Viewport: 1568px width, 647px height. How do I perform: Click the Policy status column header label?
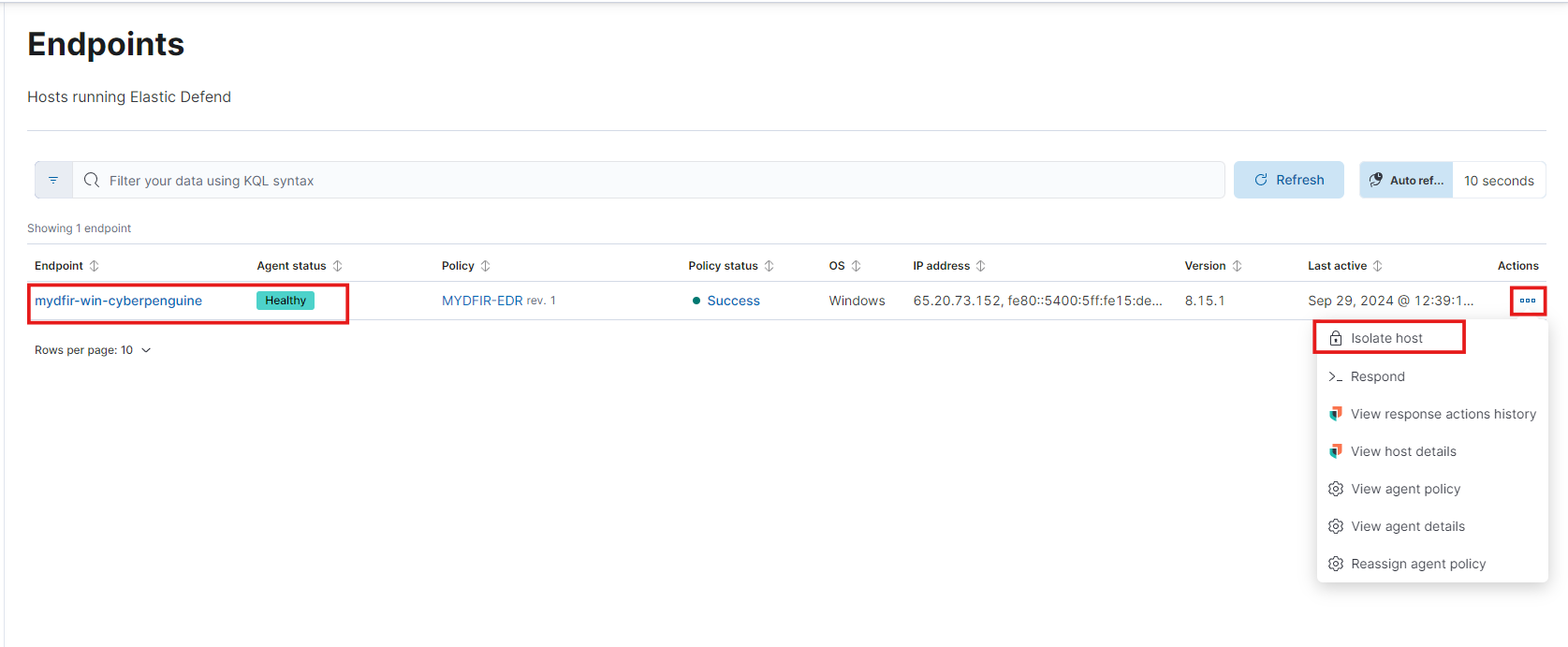tap(723, 266)
